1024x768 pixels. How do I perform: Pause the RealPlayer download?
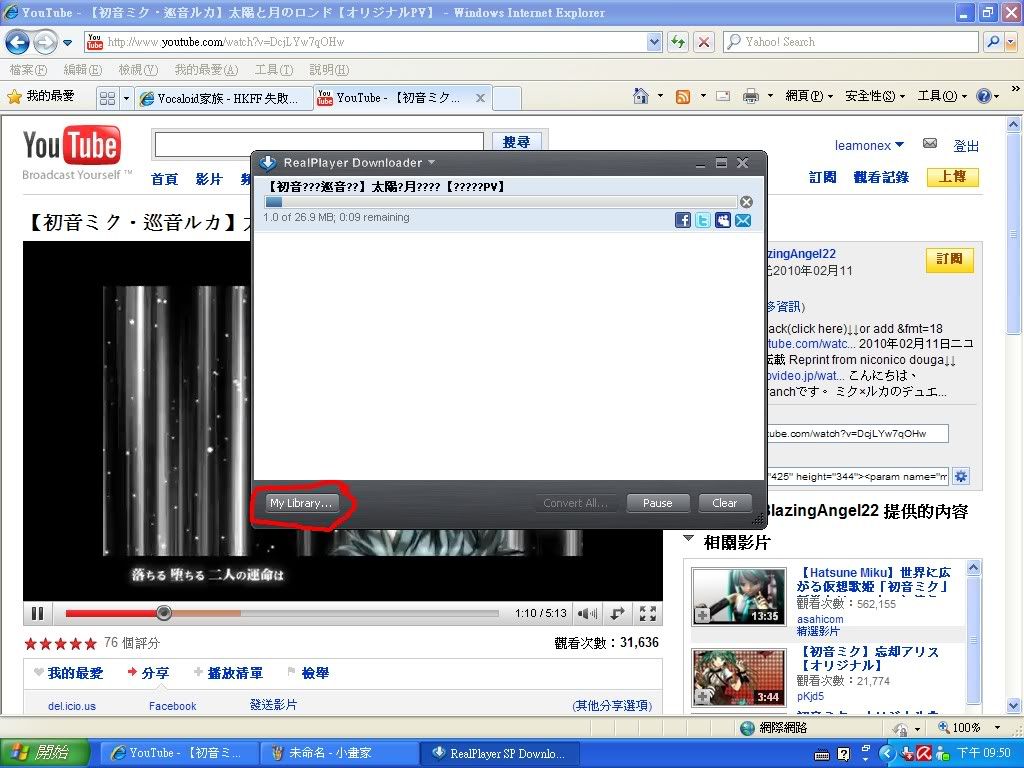657,503
